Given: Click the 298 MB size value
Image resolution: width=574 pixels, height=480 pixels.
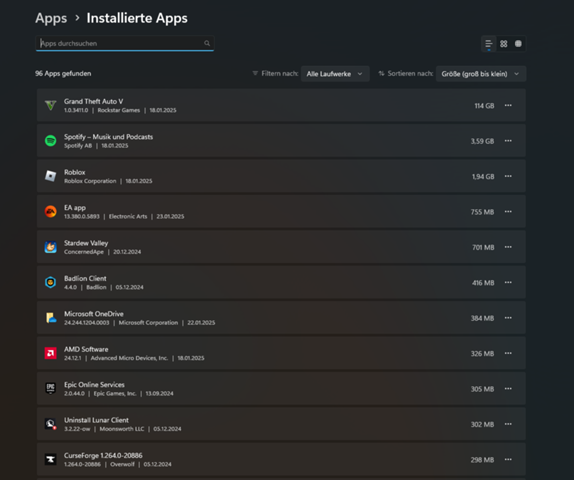Looking at the screenshot, I should 482,460.
